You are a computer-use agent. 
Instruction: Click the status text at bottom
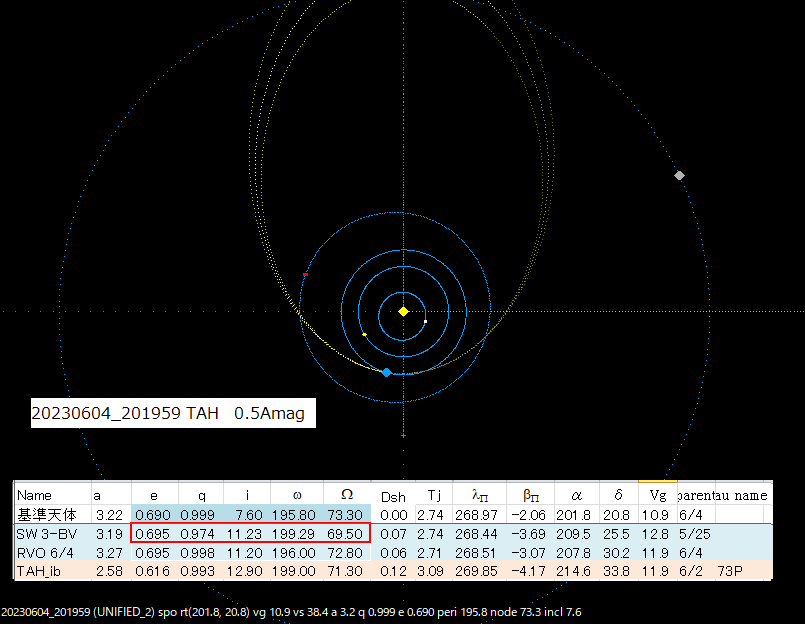(x=291, y=612)
